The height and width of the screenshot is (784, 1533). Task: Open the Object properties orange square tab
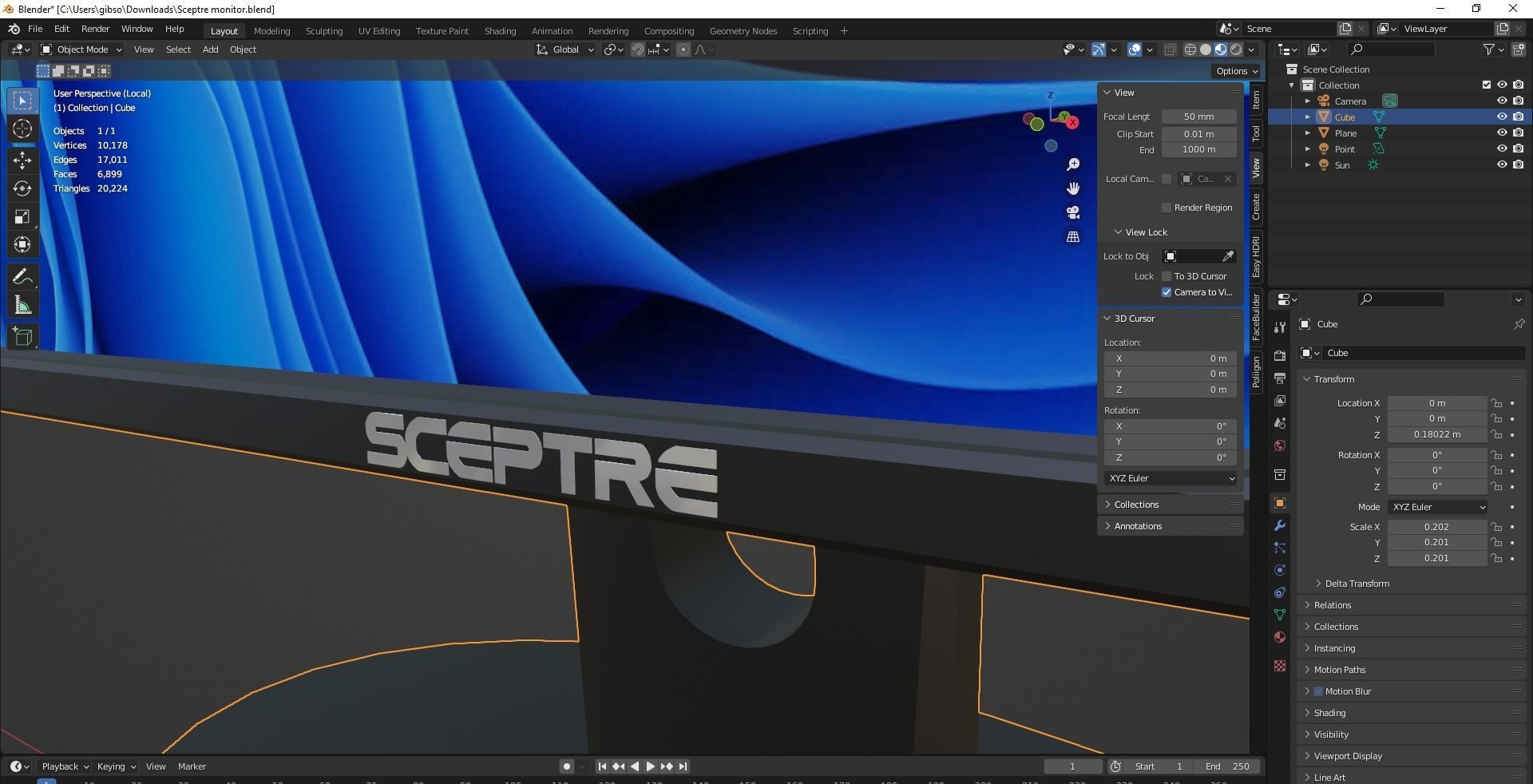coord(1280,503)
